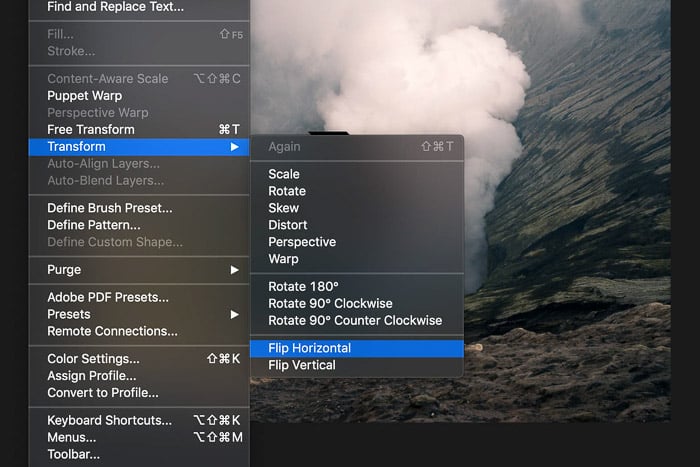Expand Presets submenu arrow

pos(234,315)
